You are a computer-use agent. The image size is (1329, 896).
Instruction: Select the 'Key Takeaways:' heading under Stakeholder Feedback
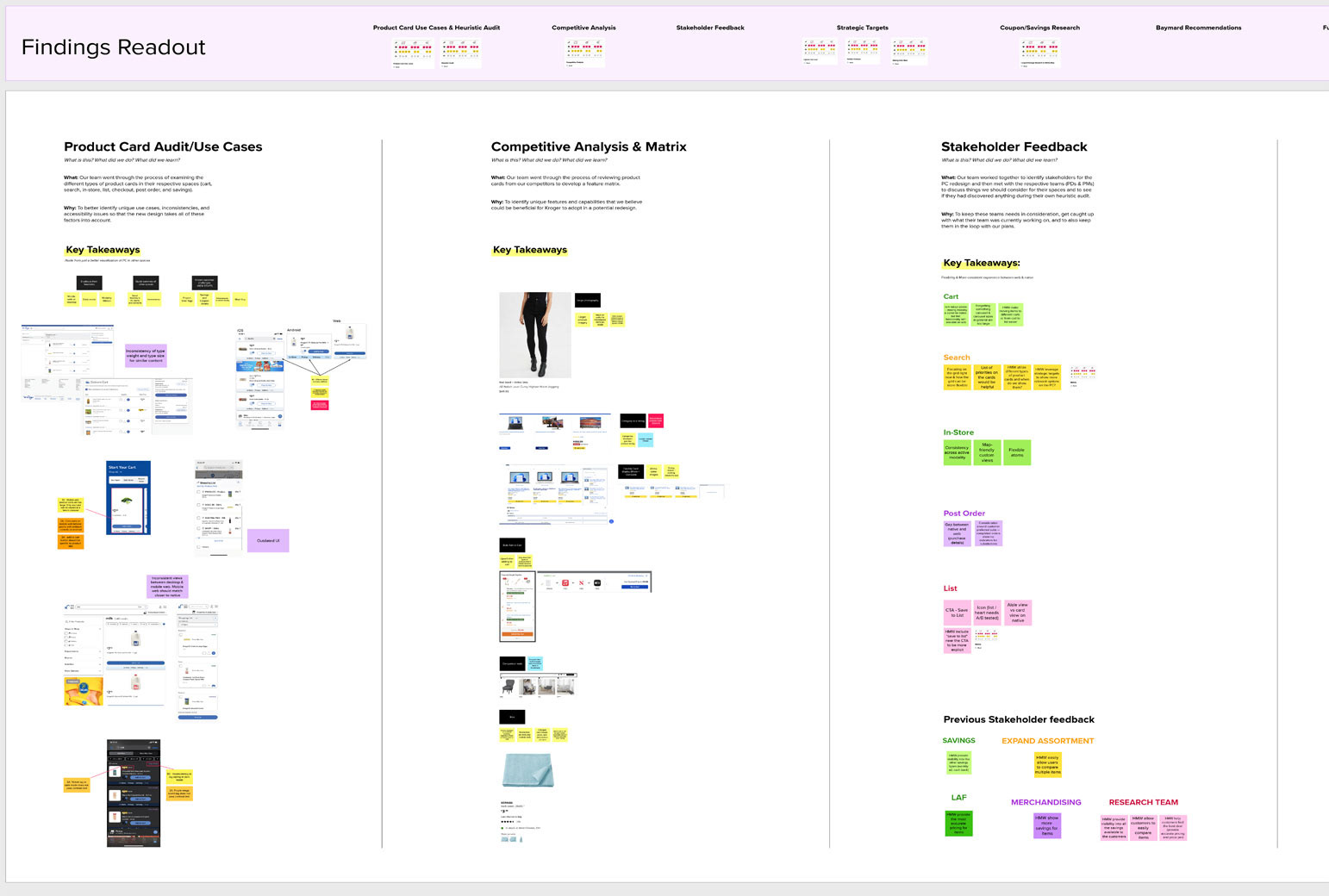click(x=981, y=263)
